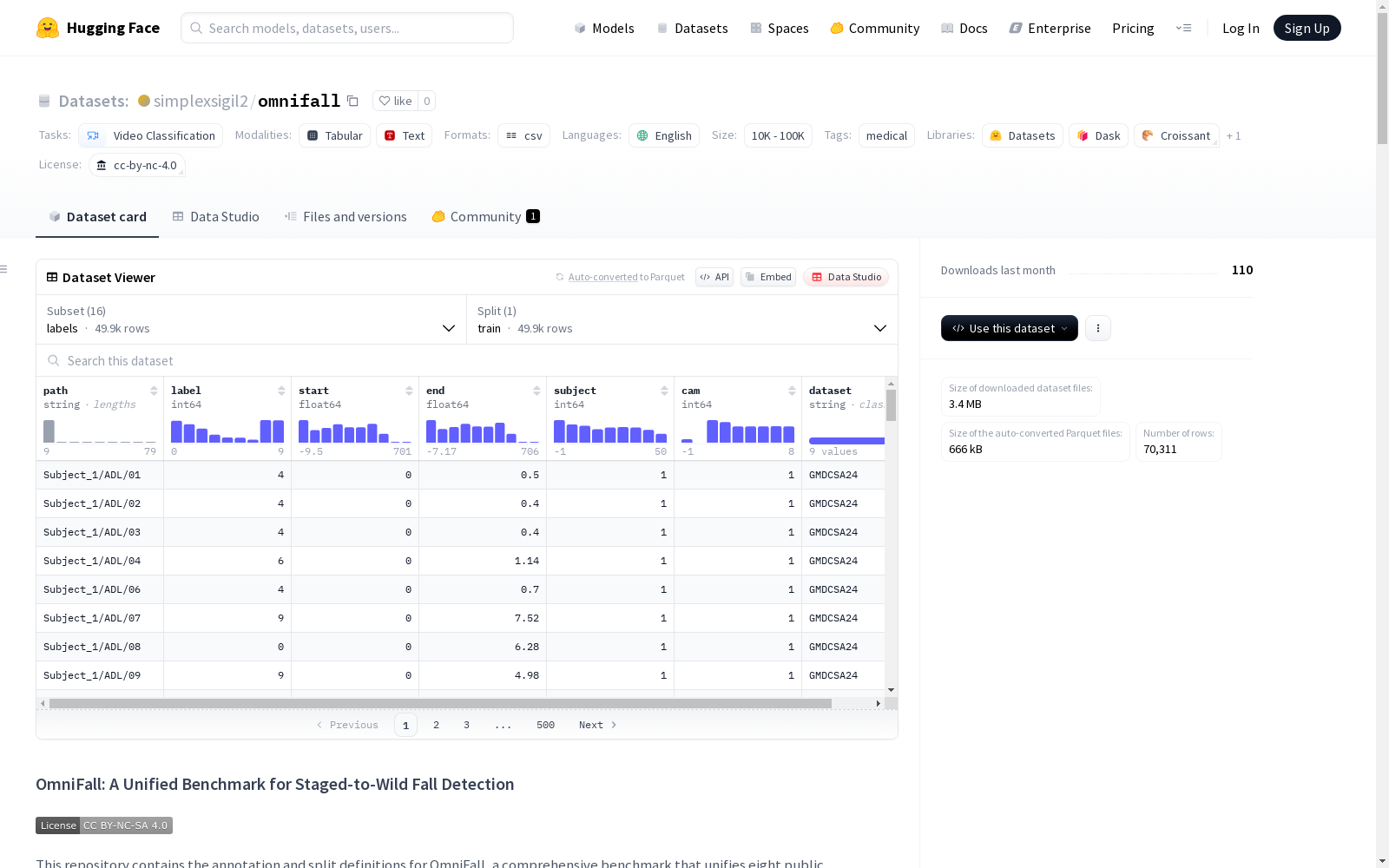Open the Use this dataset dropdown

tap(1010, 328)
